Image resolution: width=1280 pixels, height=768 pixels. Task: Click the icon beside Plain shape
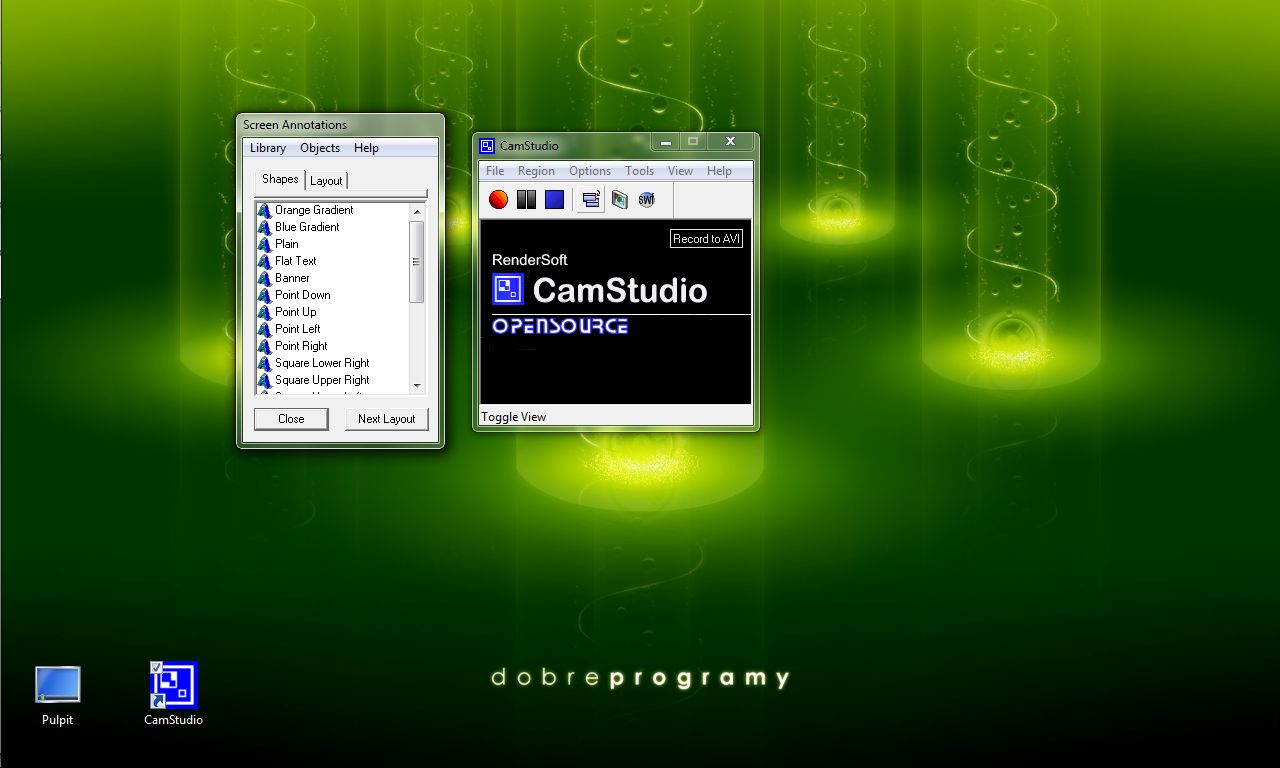(x=265, y=244)
